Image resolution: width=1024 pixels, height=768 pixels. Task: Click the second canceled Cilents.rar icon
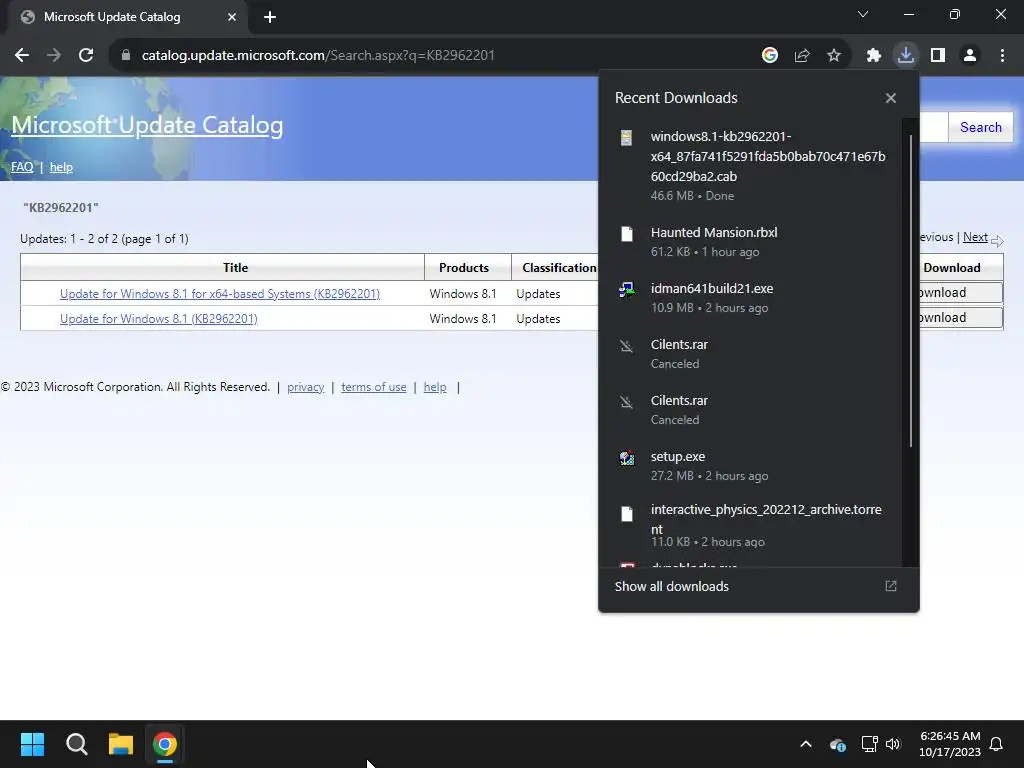626,402
